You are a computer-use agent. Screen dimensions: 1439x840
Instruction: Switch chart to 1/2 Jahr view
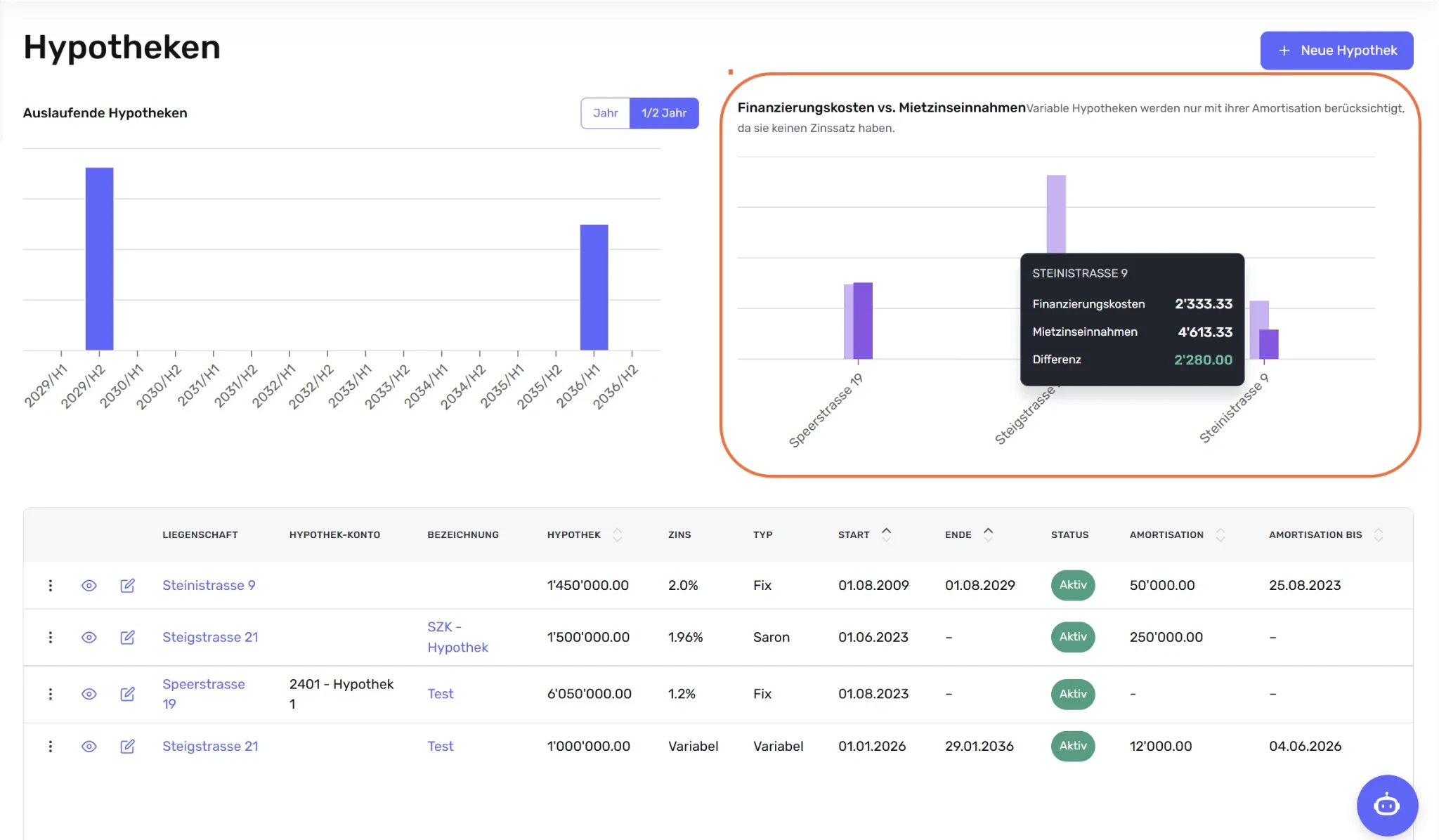[664, 113]
